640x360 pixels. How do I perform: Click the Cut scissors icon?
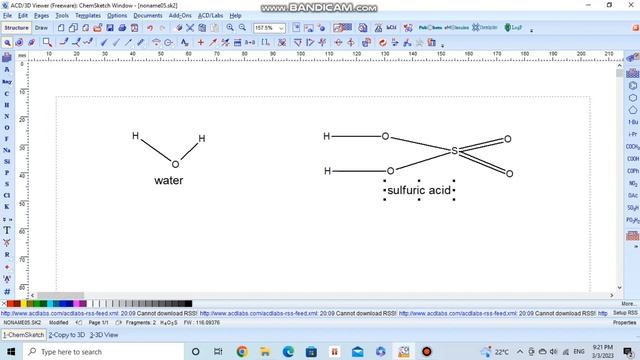click(190, 28)
